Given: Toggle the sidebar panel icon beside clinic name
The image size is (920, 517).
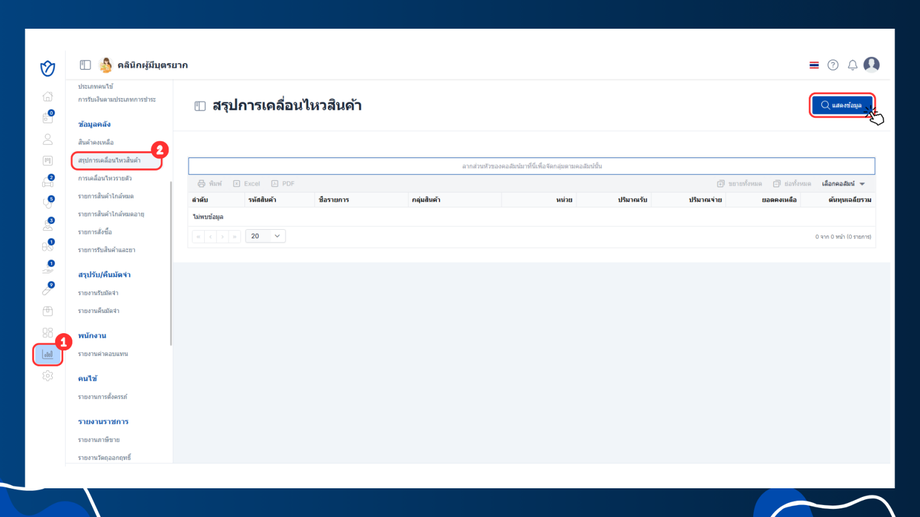Looking at the screenshot, I should click(85, 65).
